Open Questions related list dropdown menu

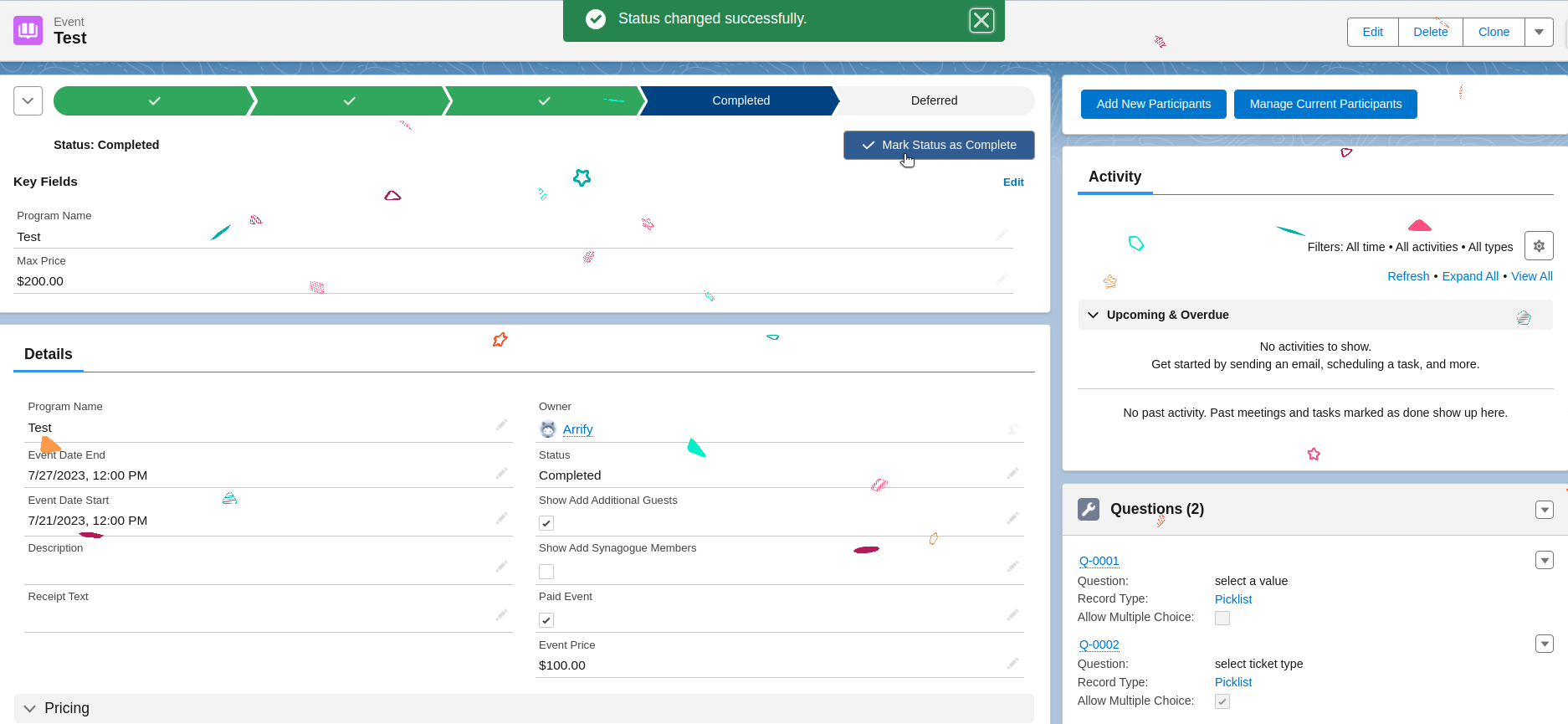[x=1545, y=510]
